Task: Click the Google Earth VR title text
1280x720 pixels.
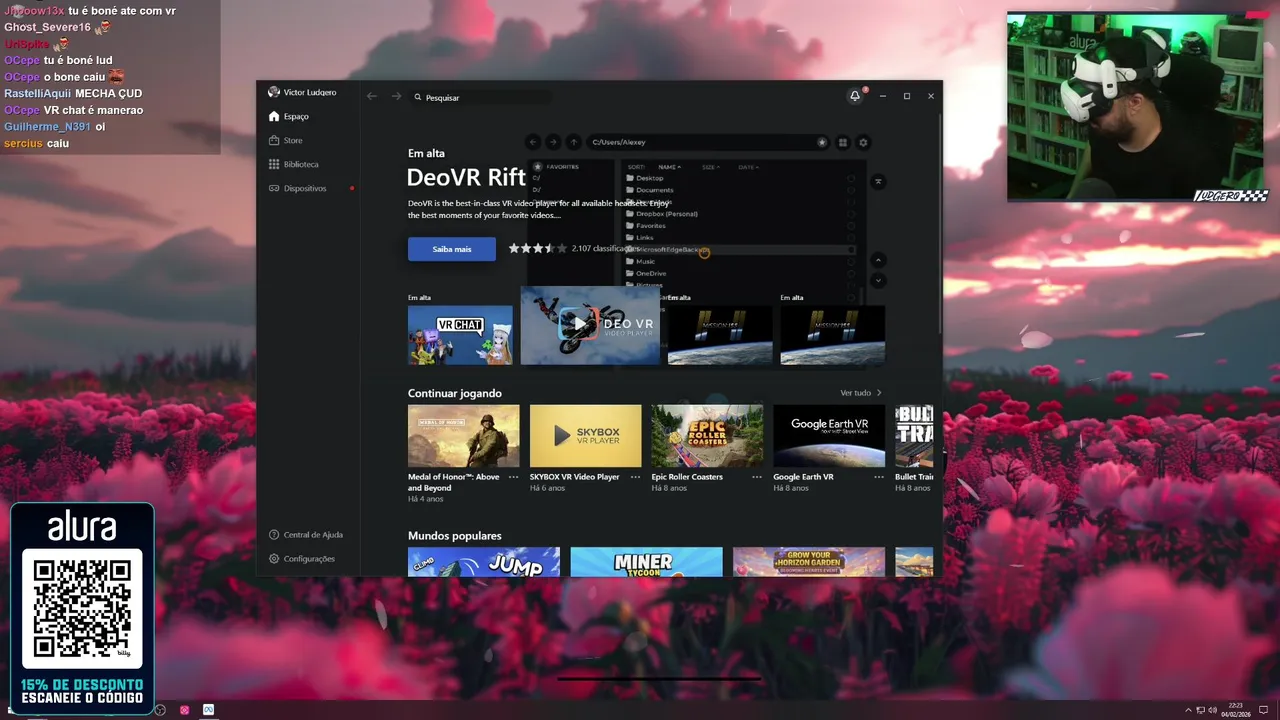Action: coord(804,477)
